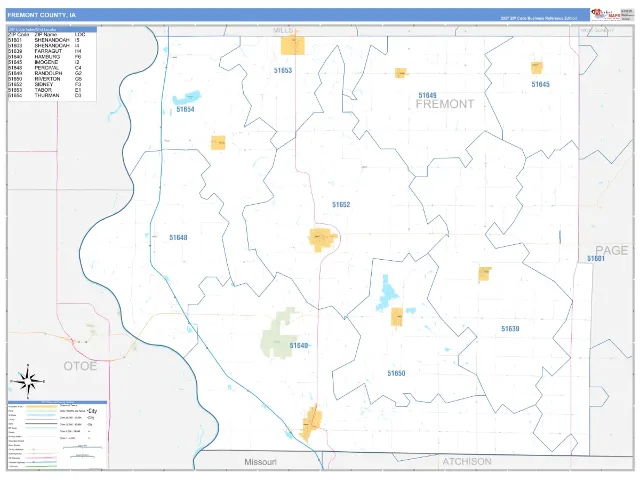
Task: Click the 51652 SIDNEY row in index table
Action: pyautogui.click(x=47, y=84)
